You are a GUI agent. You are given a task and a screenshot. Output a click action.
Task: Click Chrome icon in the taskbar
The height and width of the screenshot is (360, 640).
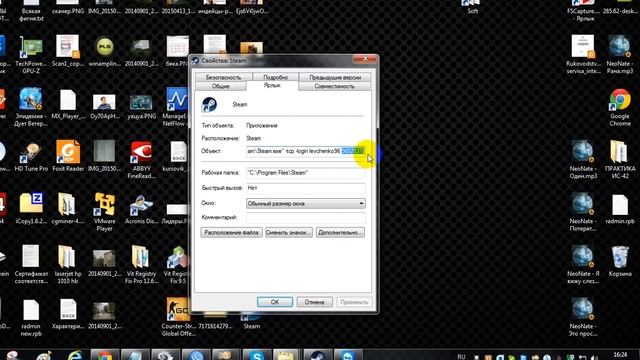[x=104, y=355]
